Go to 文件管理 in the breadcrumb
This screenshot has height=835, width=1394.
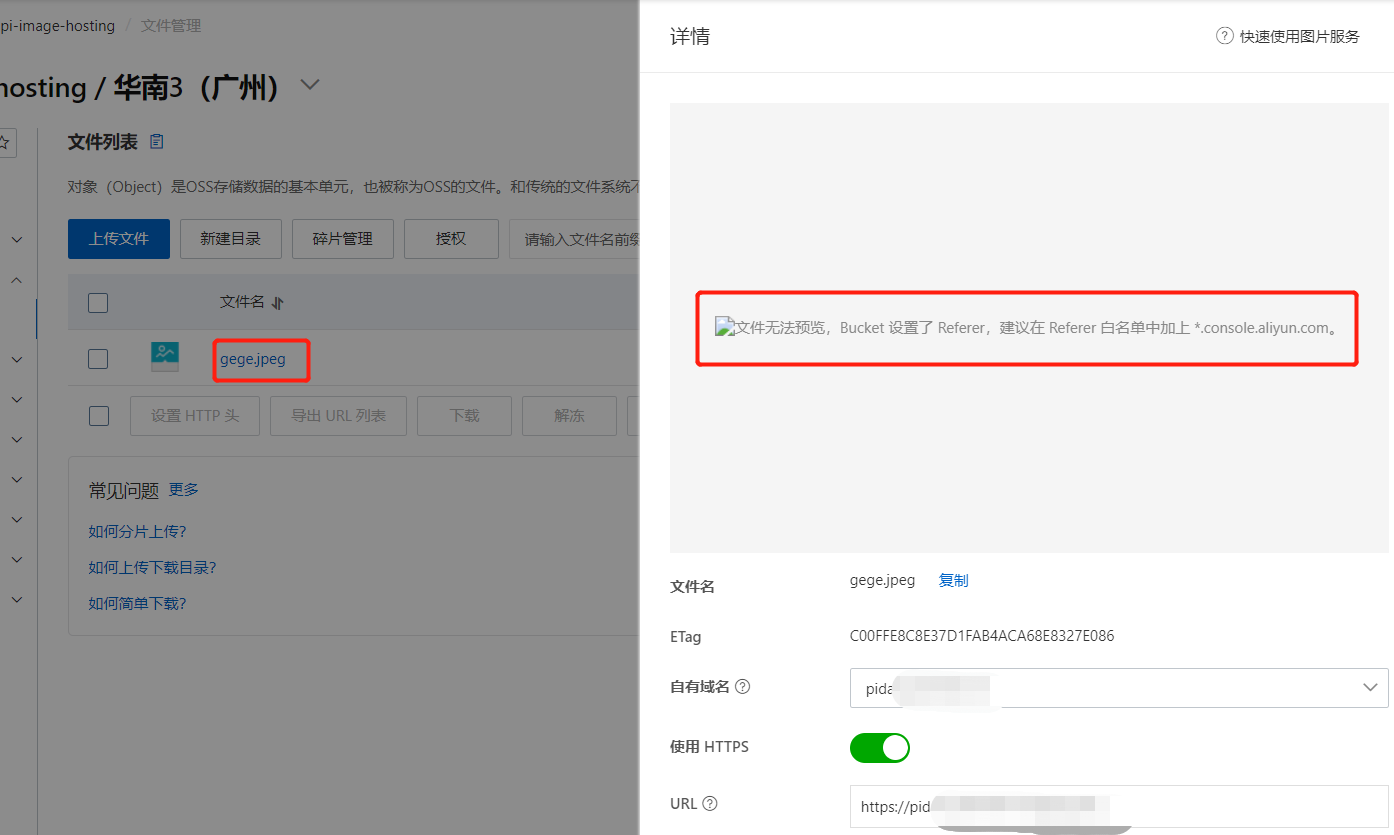(x=171, y=26)
